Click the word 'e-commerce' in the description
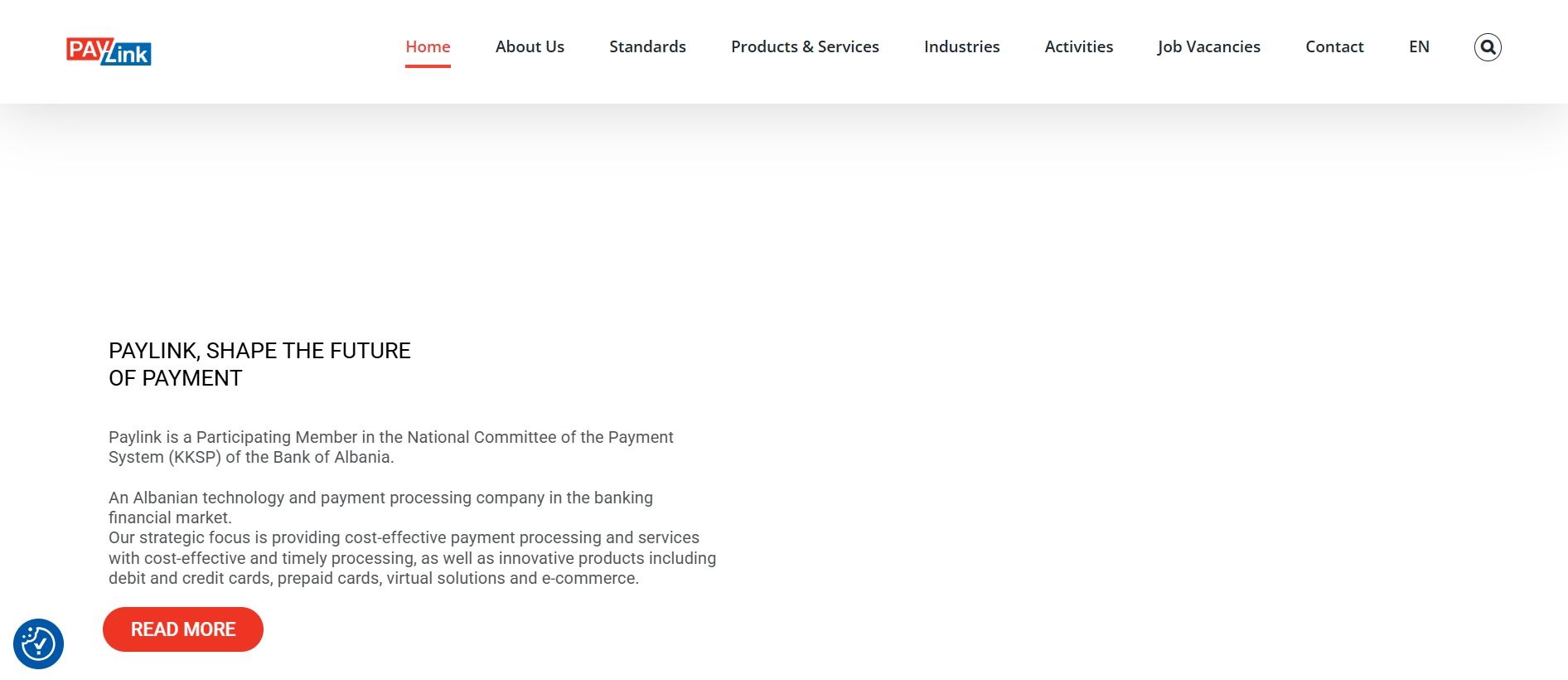1568x680 pixels. coord(588,578)
